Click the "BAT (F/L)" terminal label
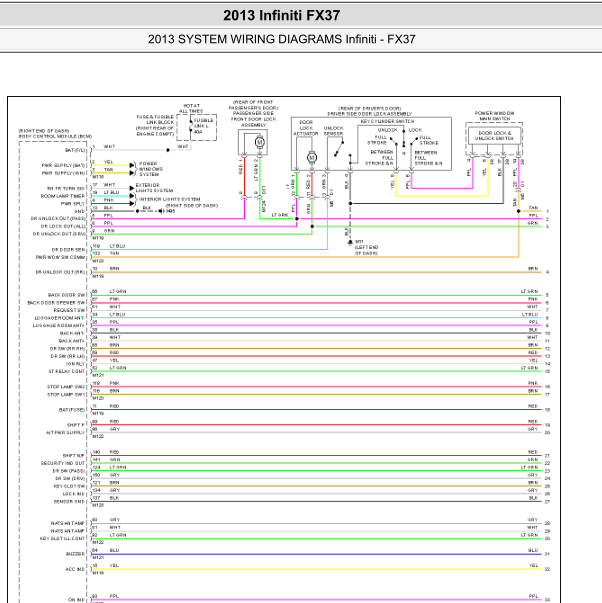 click(x=75, y=150)
